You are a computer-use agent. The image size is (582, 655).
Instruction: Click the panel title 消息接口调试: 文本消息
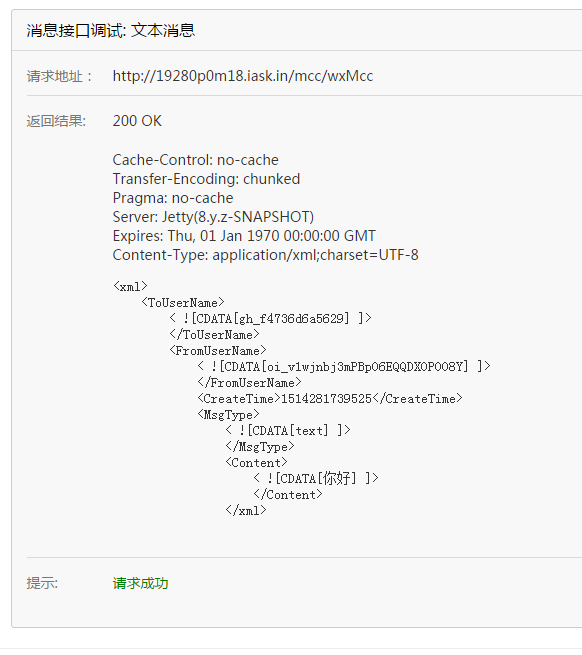(111, 30)
